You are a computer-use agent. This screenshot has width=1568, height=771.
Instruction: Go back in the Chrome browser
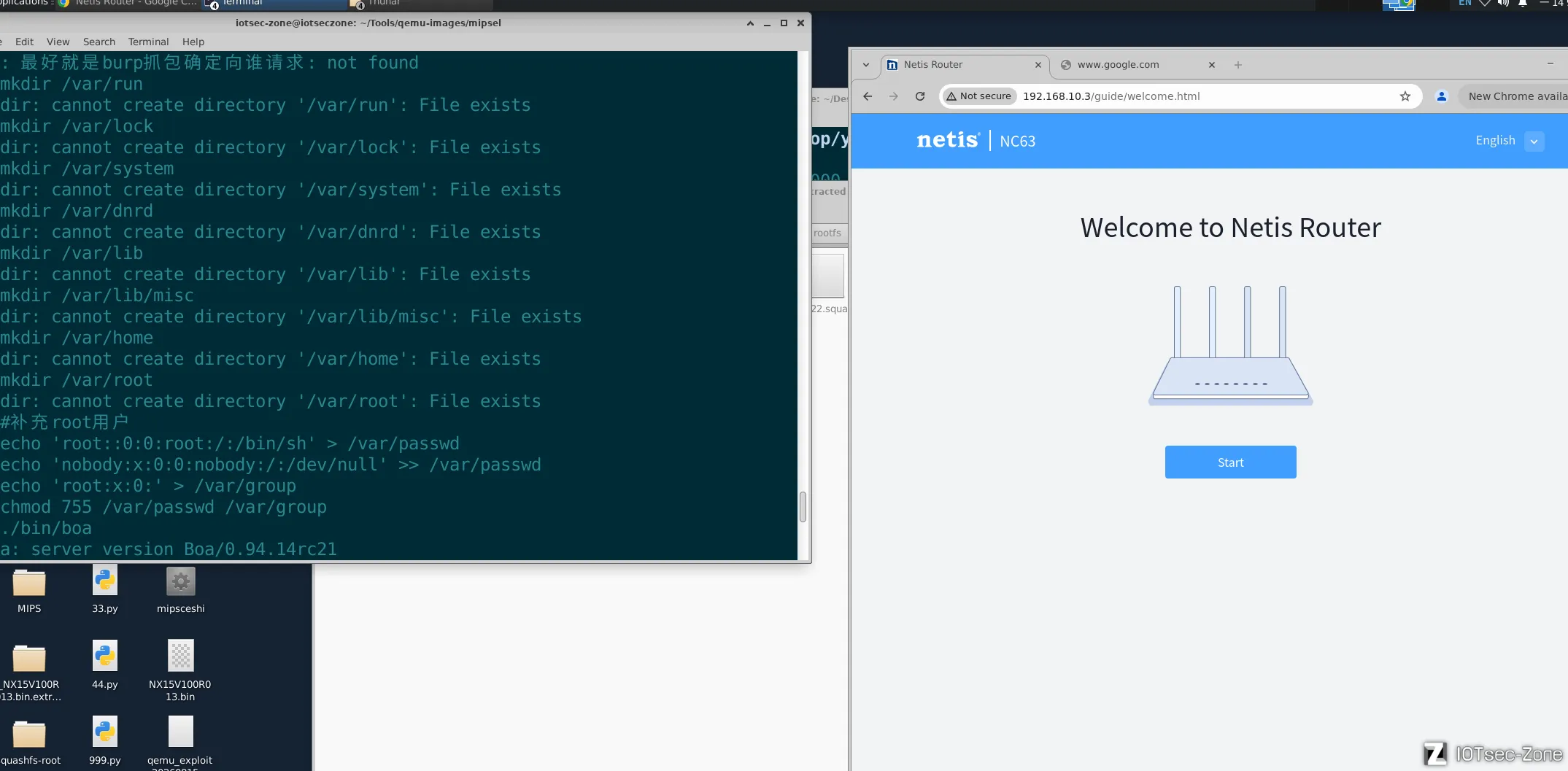pyautogui.click(x=868, y=96)
